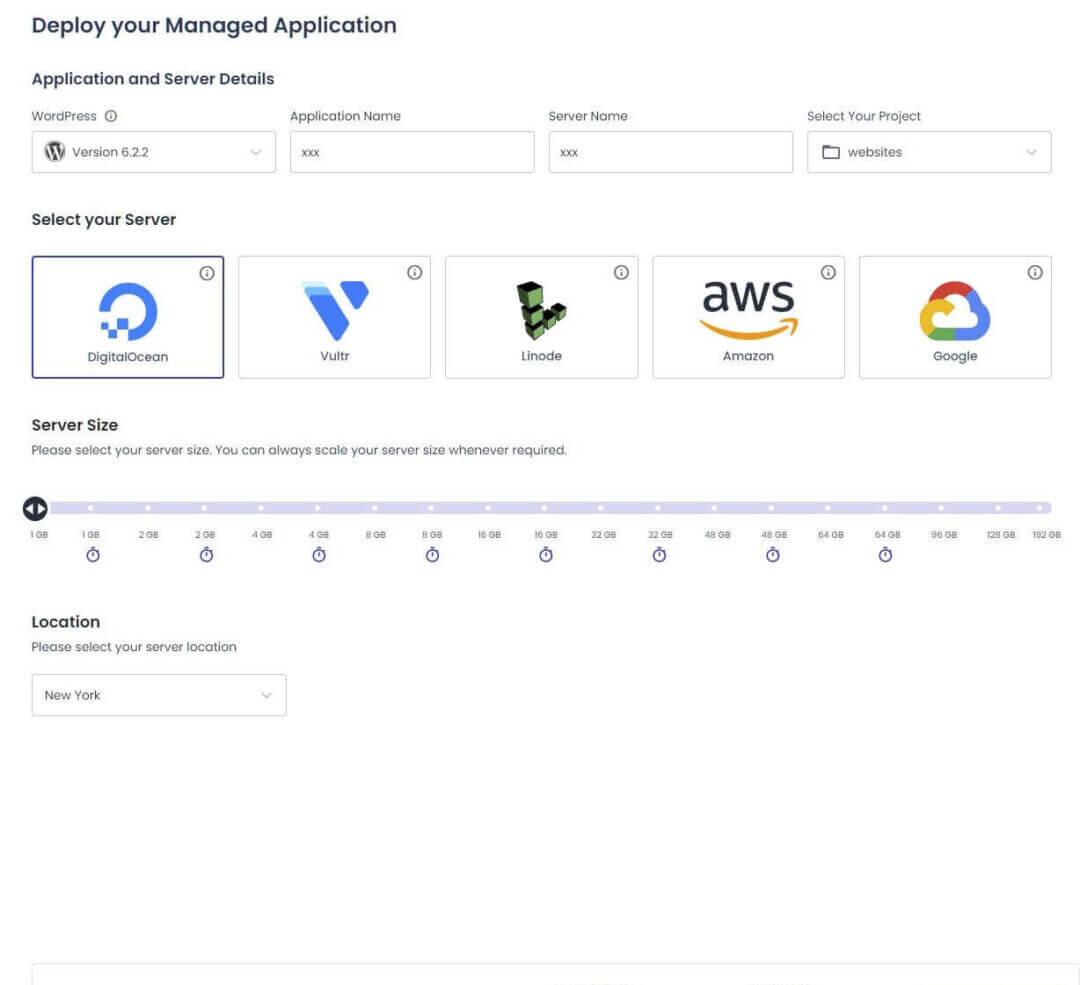Open the Select Your Project dropdown arrow
This screenshot has height=985, width=1080.
(x=1032, y=152)
